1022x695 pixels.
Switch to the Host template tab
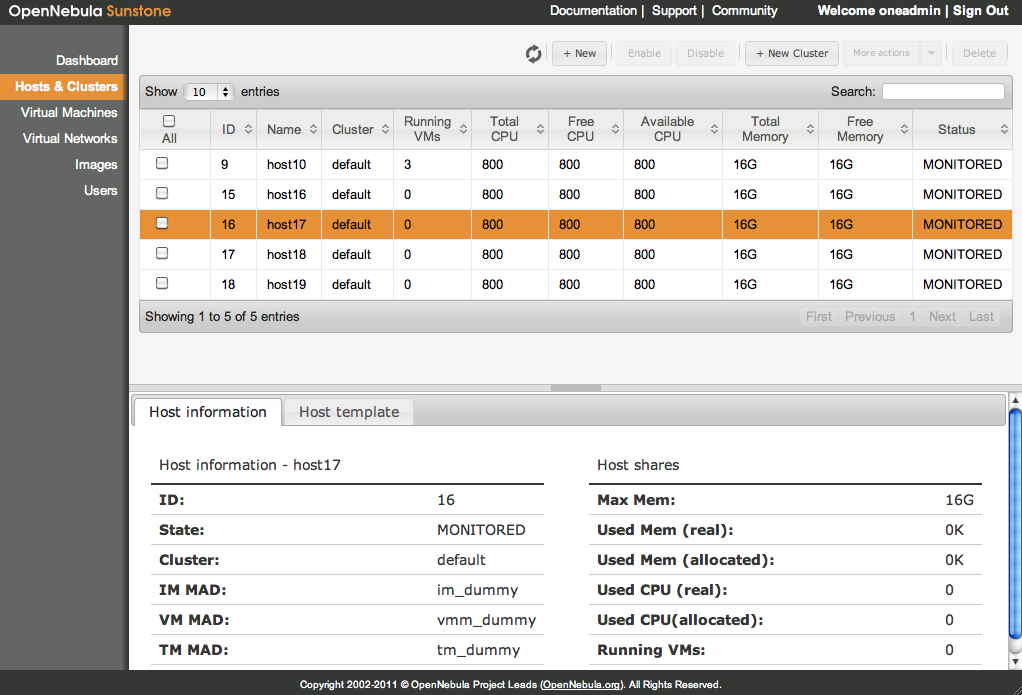[x=347, y=411]
